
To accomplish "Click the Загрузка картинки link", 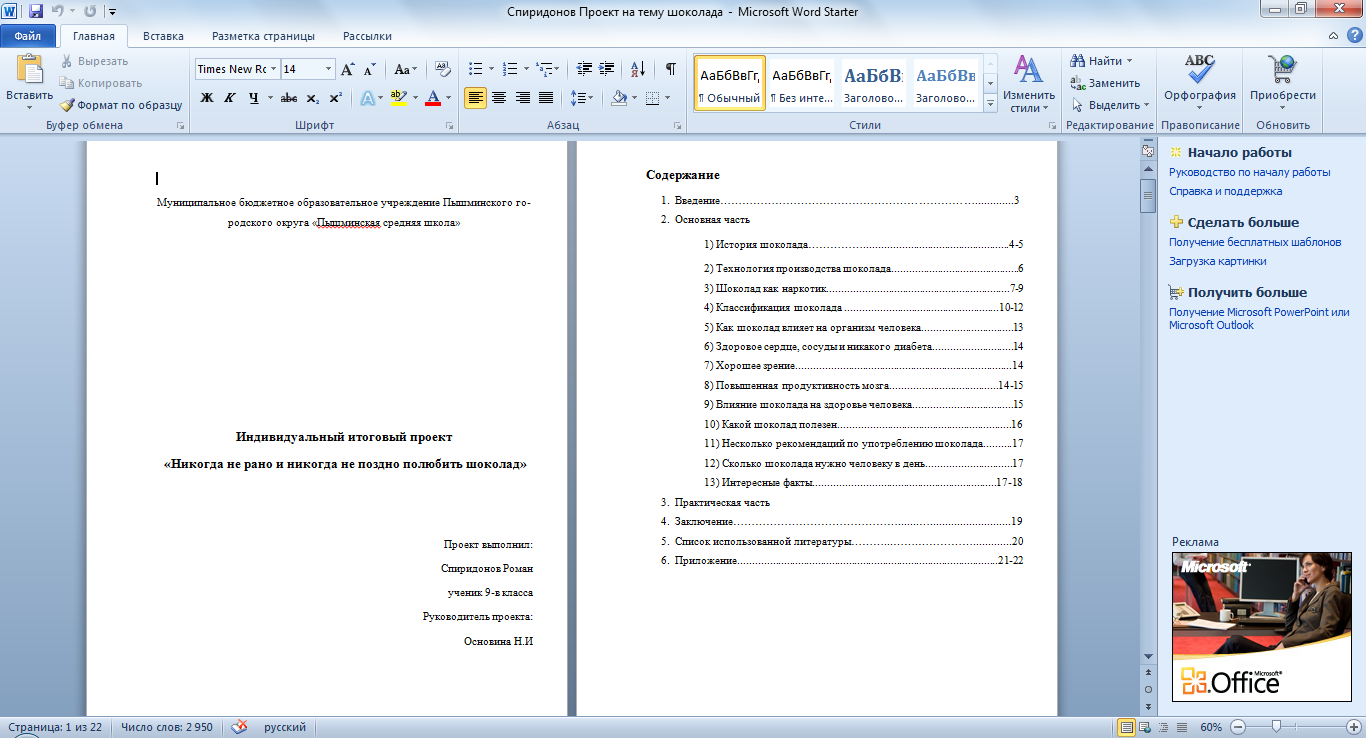I will [1217, 261].
